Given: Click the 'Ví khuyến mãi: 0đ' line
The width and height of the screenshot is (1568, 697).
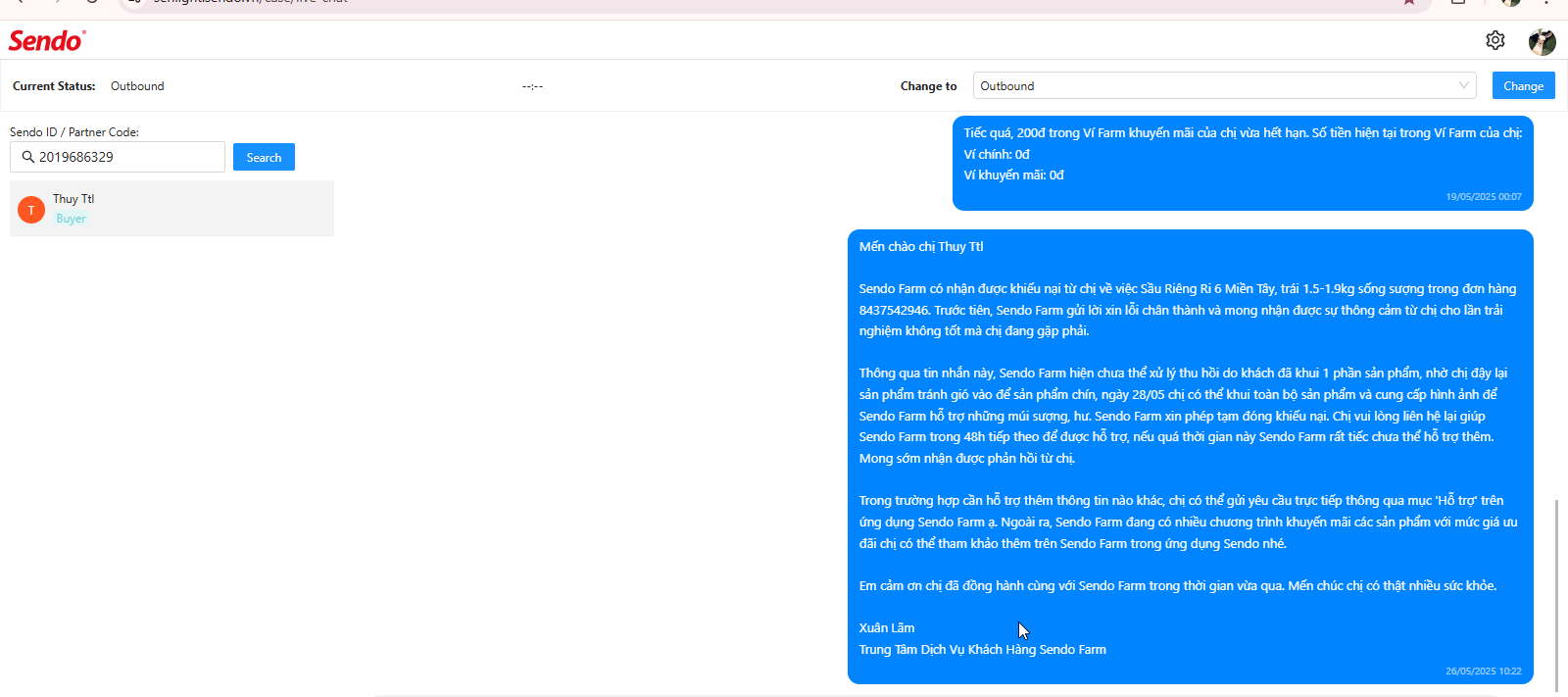Looking at the screenshot, I should point(1013,175).
